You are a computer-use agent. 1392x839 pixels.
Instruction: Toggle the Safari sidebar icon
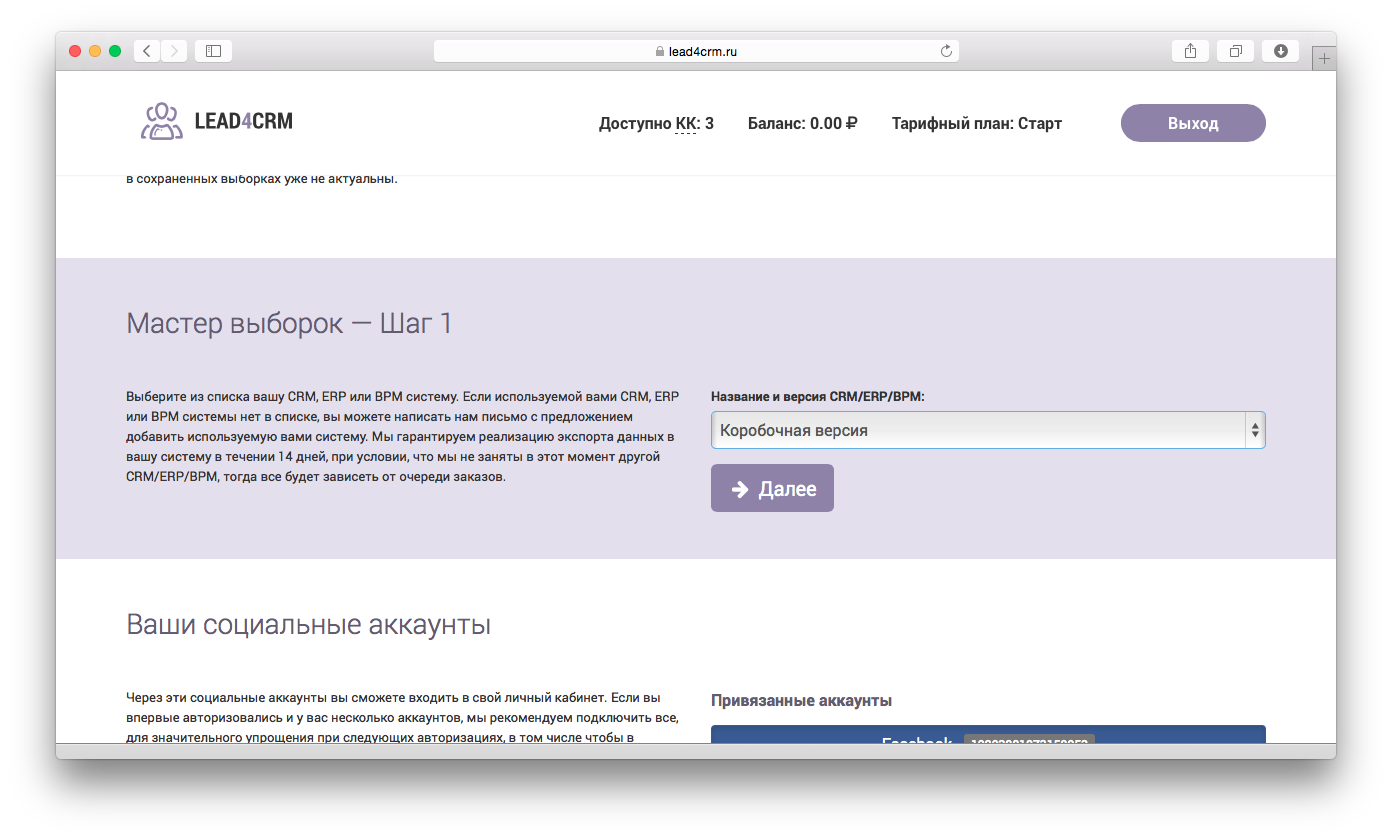(212, 50)
